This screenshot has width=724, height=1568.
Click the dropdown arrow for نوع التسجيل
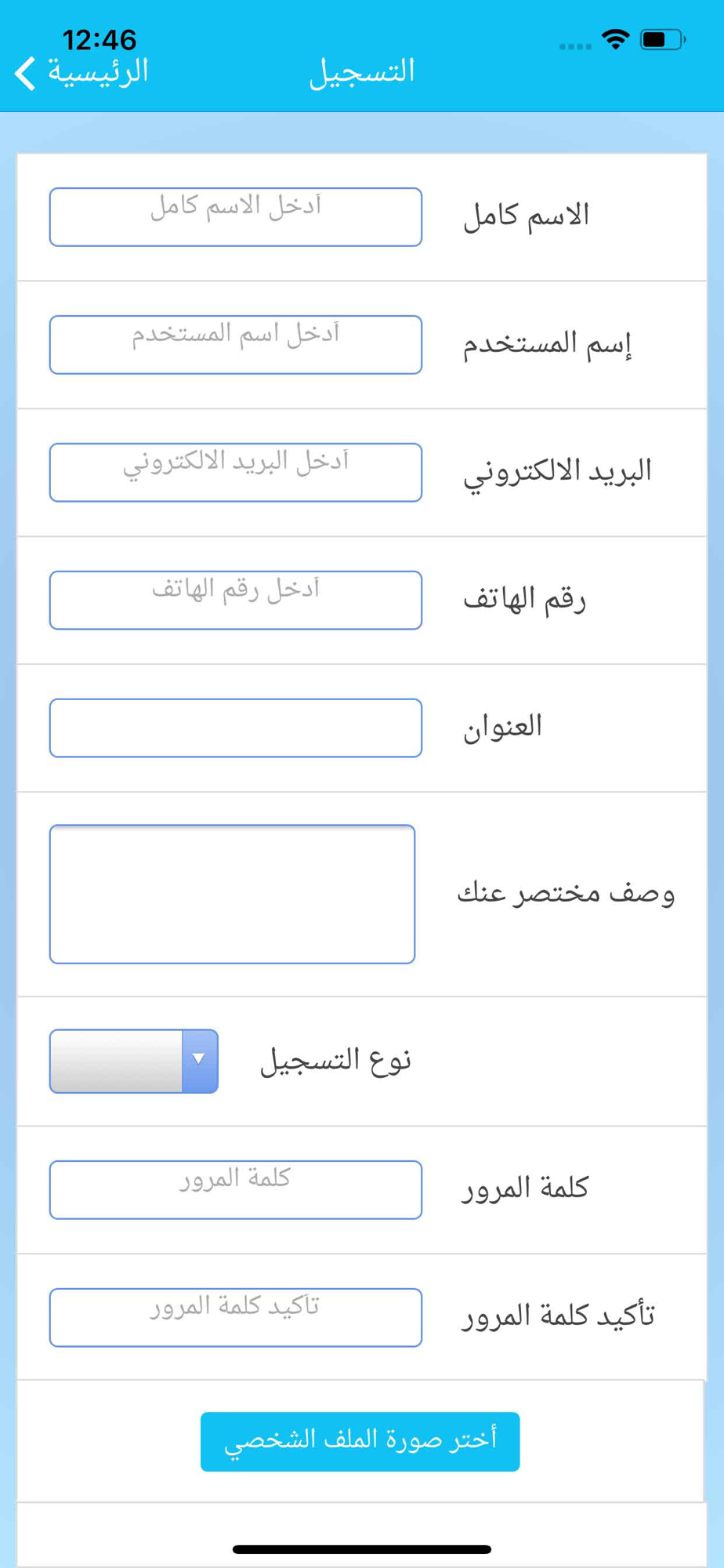click(x=200, y=1061)
